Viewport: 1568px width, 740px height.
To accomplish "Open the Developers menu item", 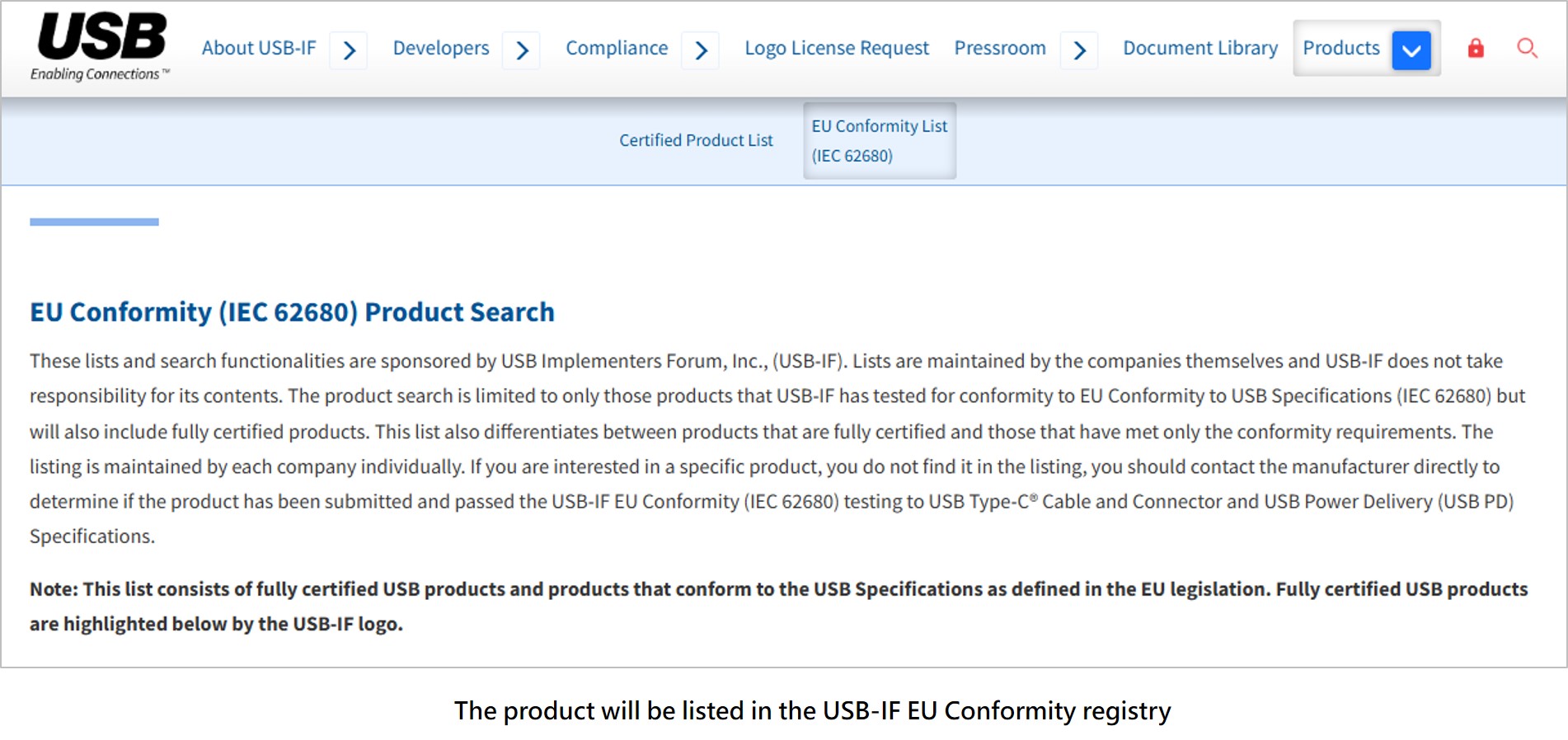I will pos(441,49).
